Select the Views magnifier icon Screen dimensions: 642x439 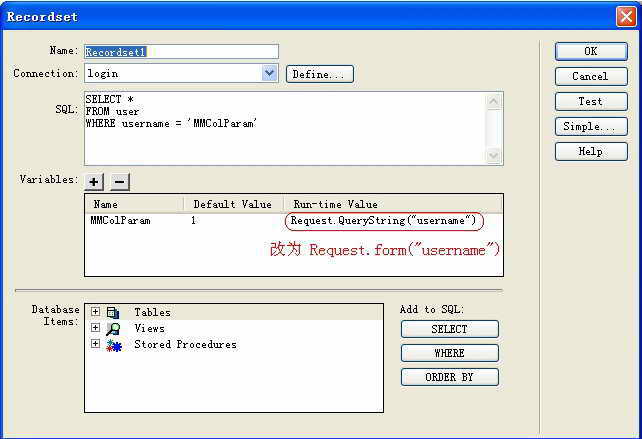[113, 328]
